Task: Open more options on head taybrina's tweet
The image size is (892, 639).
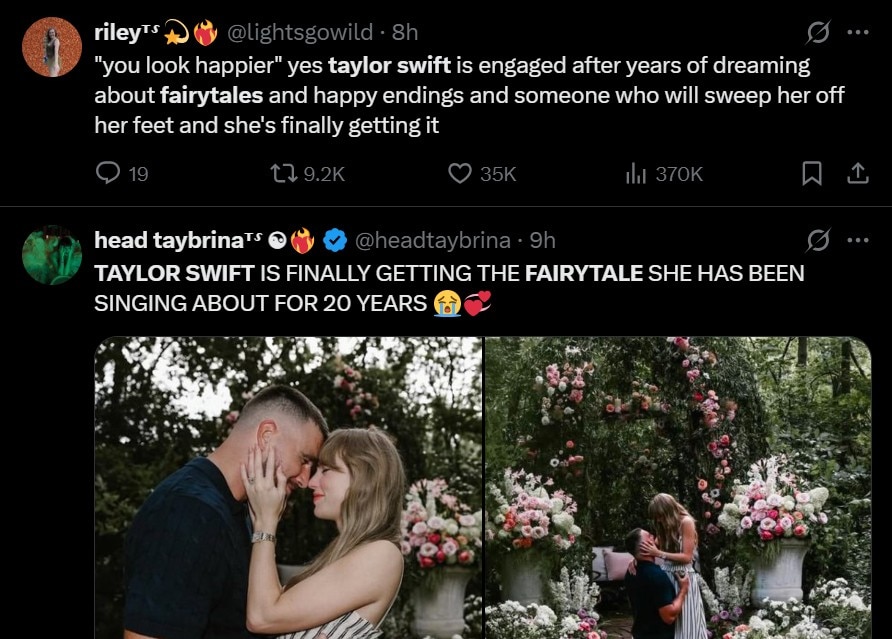Action: (x=857, y=240)
